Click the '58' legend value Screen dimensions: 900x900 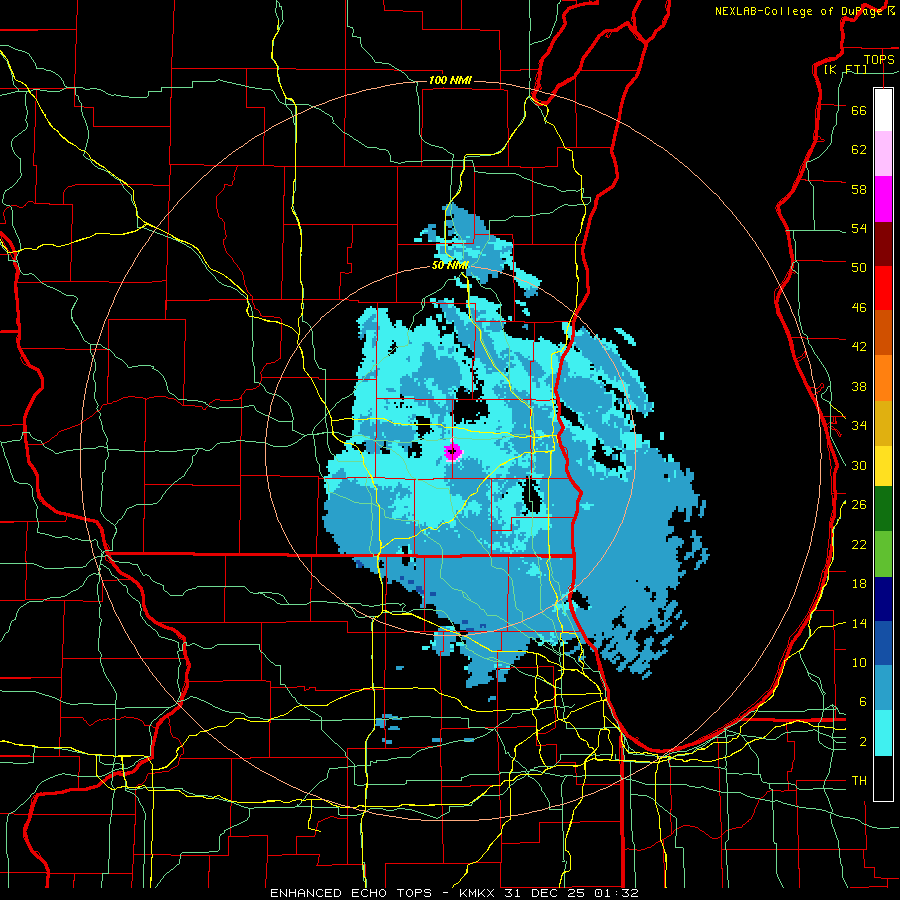pyautogui.click(x=859, y=189)
